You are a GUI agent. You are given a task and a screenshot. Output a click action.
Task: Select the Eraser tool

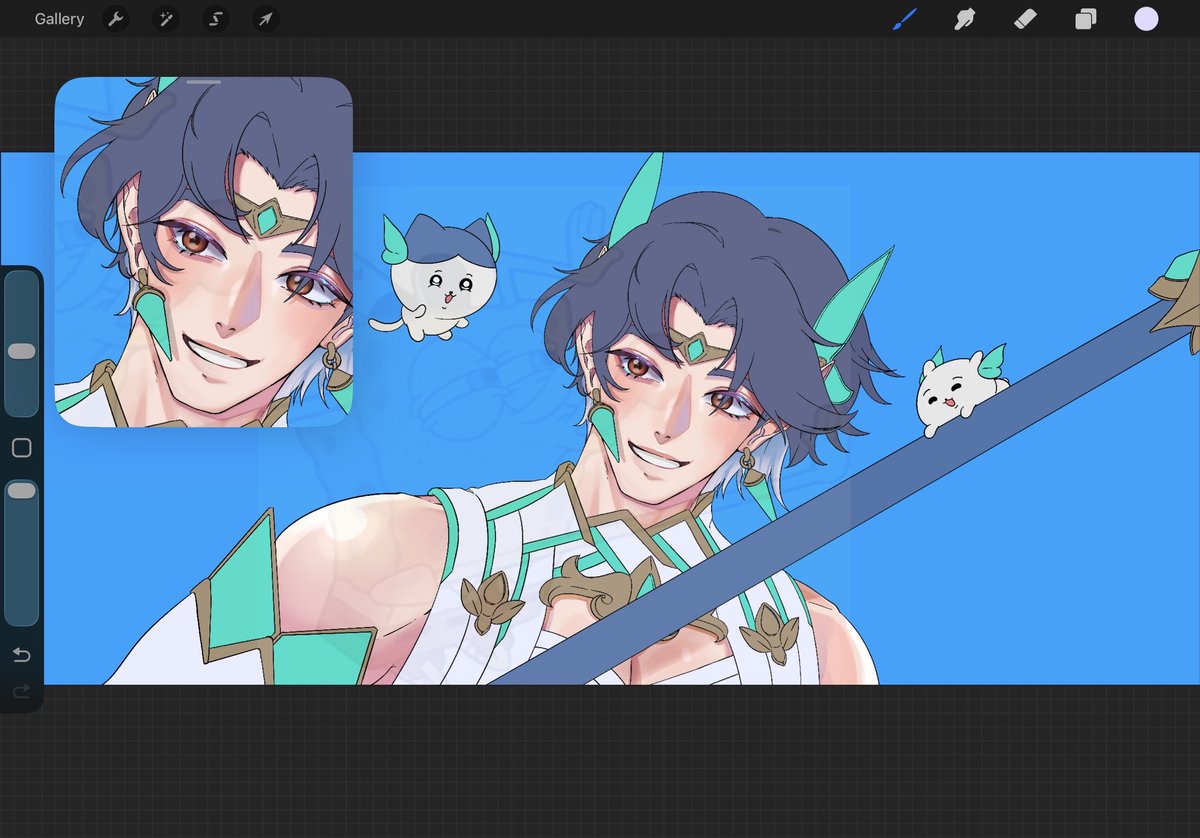[1025, 19]
